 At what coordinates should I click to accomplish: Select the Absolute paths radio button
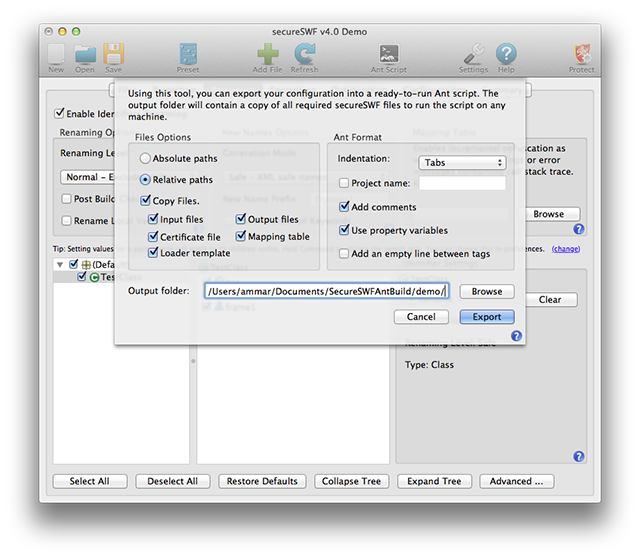(x=146, y=159)
